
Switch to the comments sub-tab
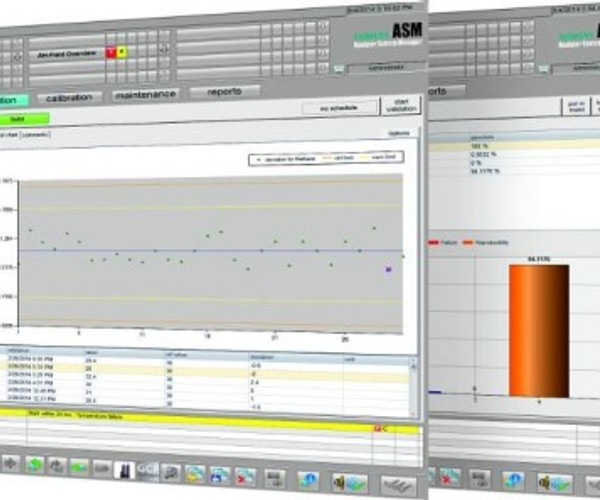(35, 133)
